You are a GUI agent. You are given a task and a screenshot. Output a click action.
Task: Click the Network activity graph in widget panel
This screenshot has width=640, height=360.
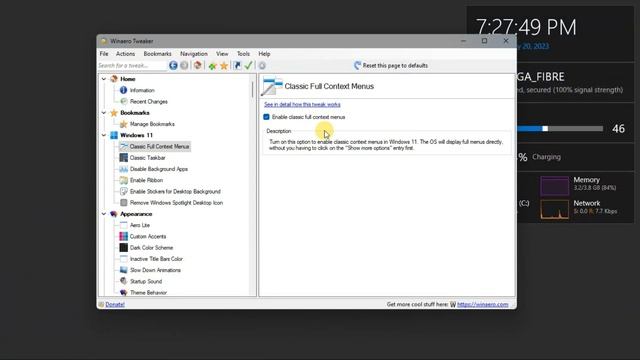[554, 209]
